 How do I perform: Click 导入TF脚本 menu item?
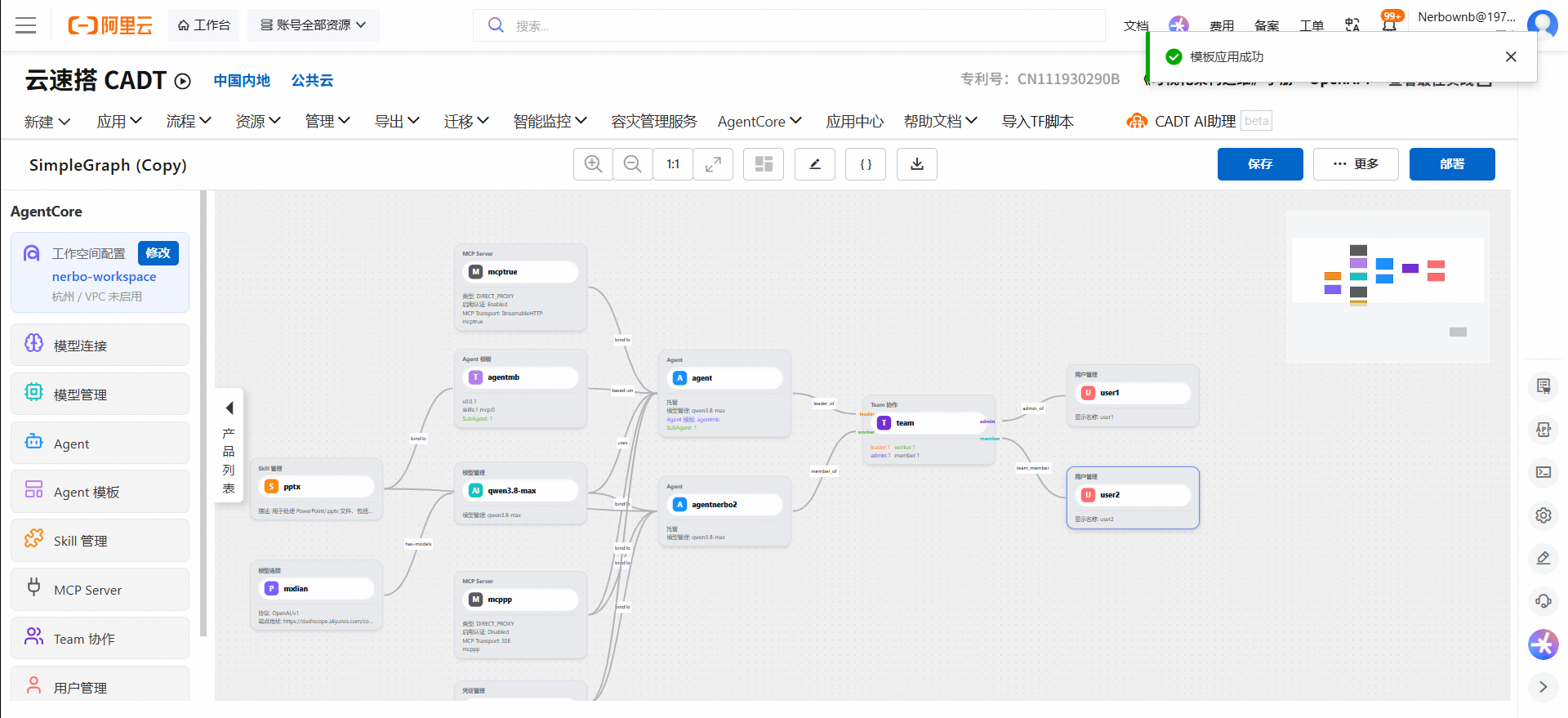tap(1038, 122)
